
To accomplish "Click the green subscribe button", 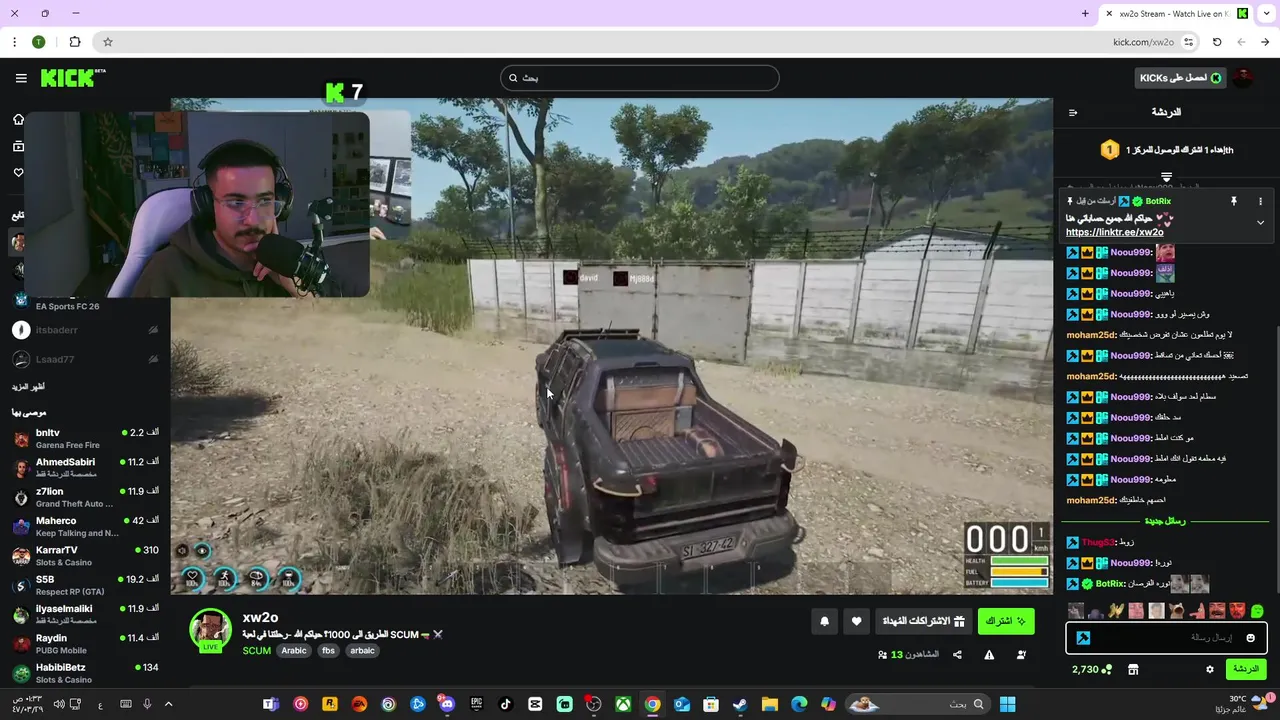I will [x=1006, y=621].
